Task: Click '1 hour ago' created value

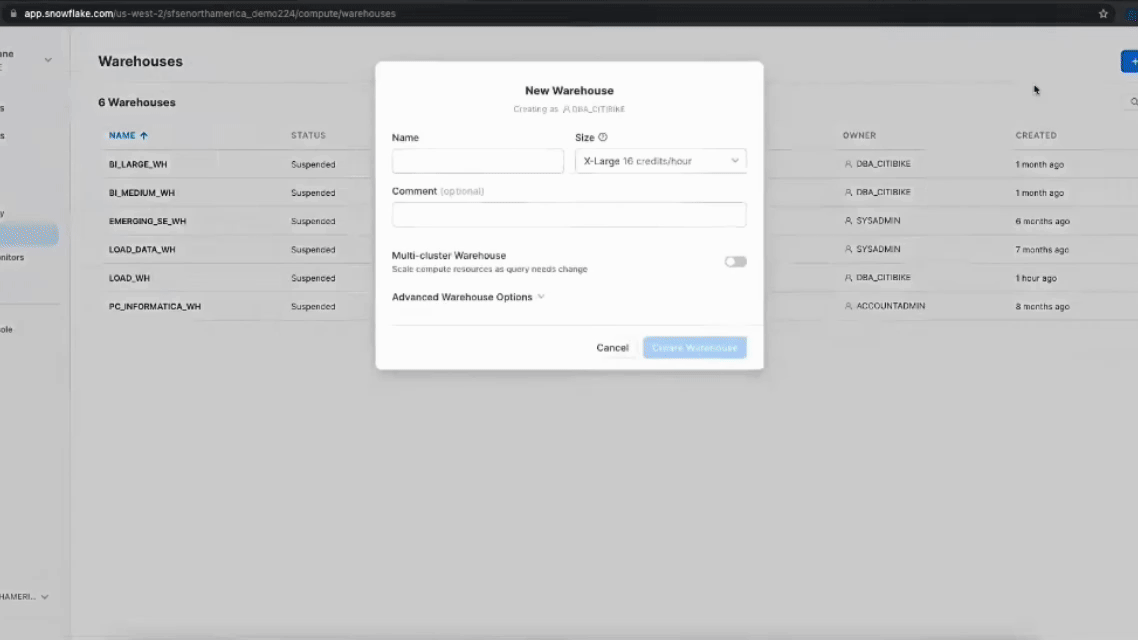Action: coord(1036,278)
